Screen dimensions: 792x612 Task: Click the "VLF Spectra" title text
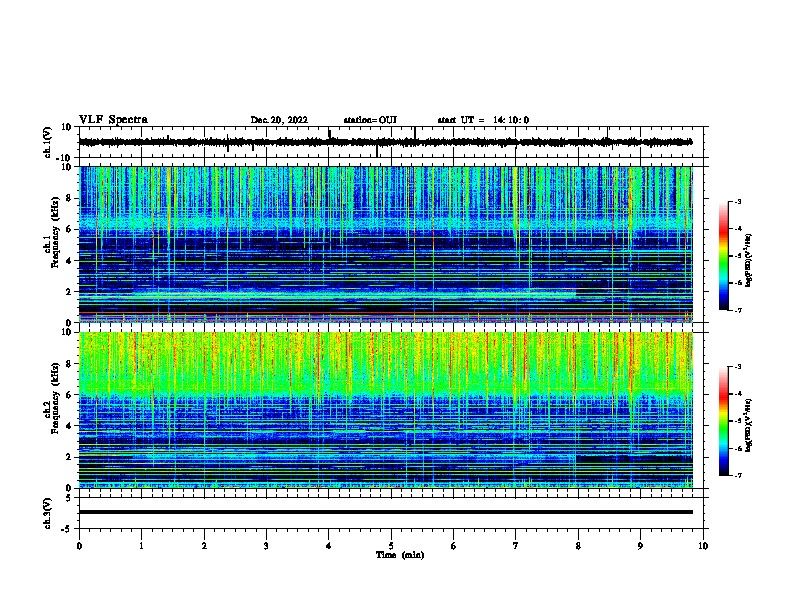click(x=113, y=120)
